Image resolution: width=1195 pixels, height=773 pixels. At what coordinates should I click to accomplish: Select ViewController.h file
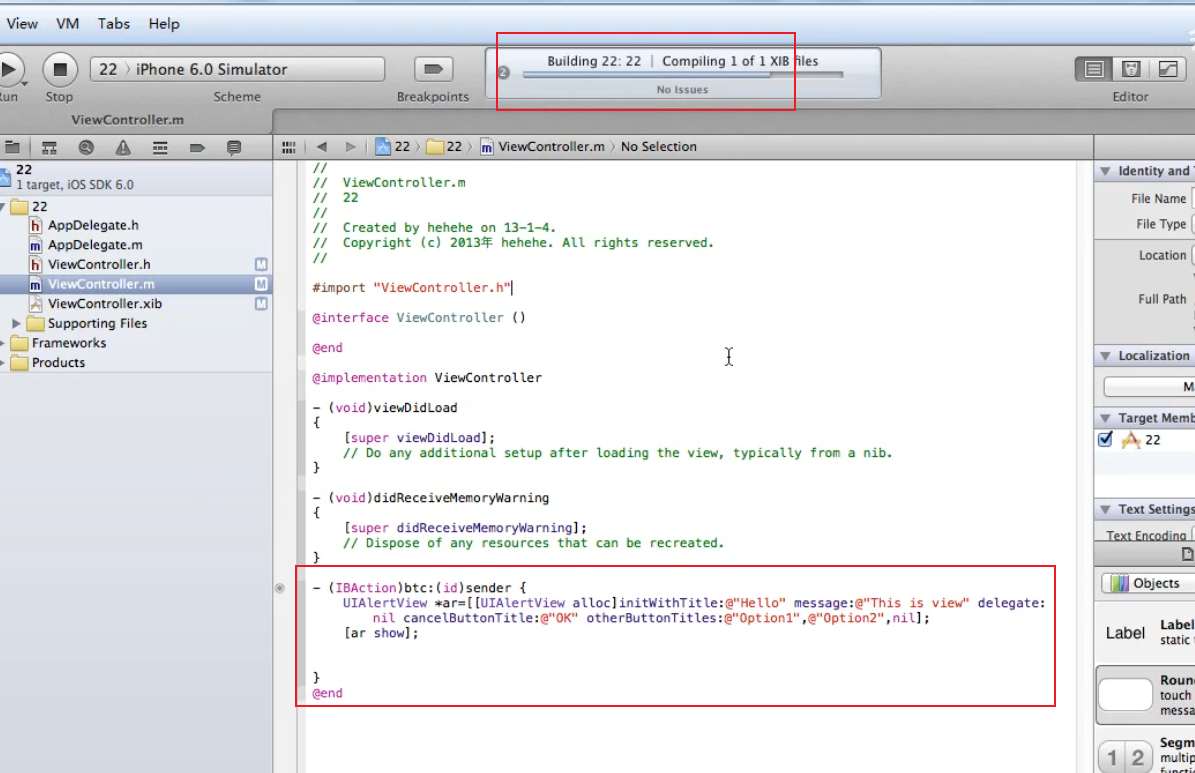point(99,265)
